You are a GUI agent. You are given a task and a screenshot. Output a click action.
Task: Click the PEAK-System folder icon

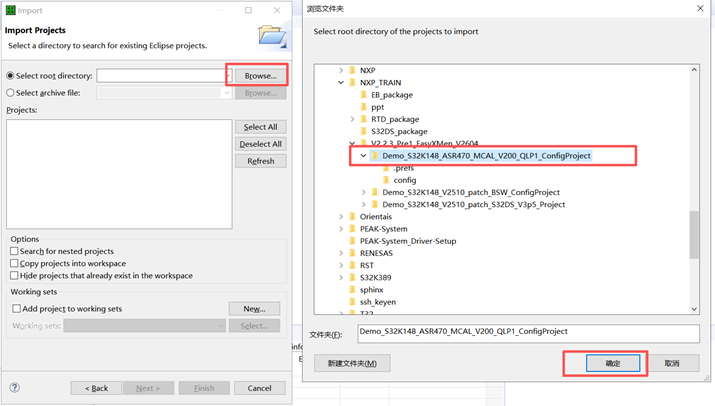click(352, 229)
